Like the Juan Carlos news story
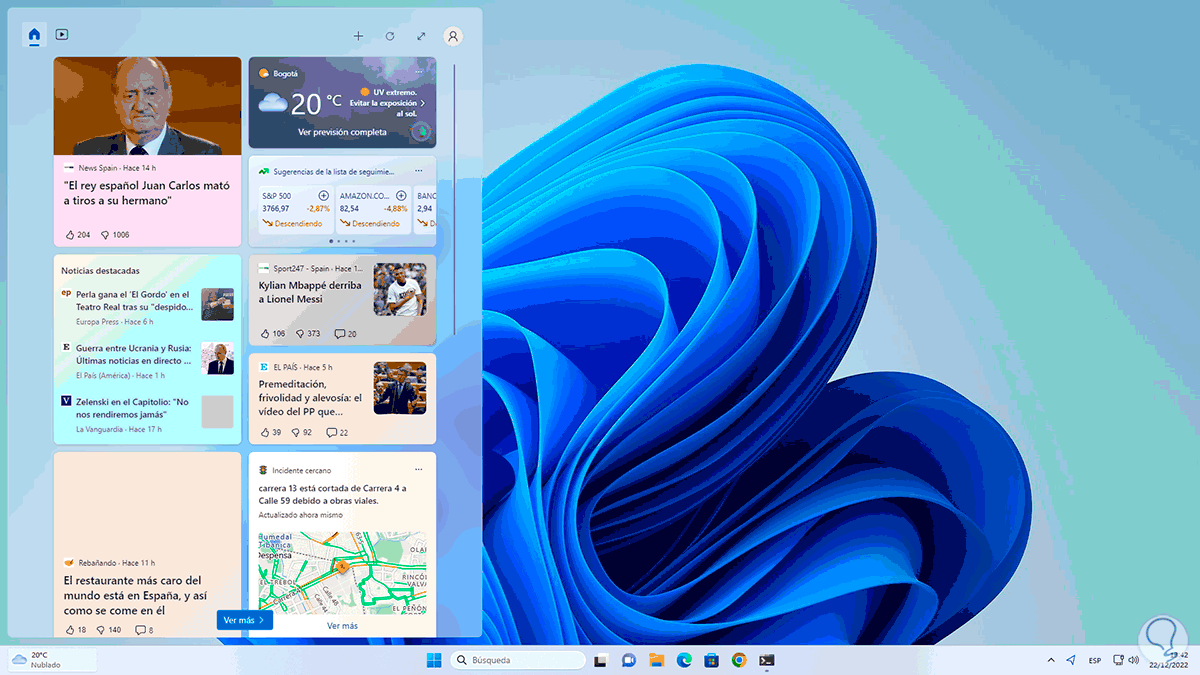The width and height of the screenshot is (1200, 675). tap(70, 235)
